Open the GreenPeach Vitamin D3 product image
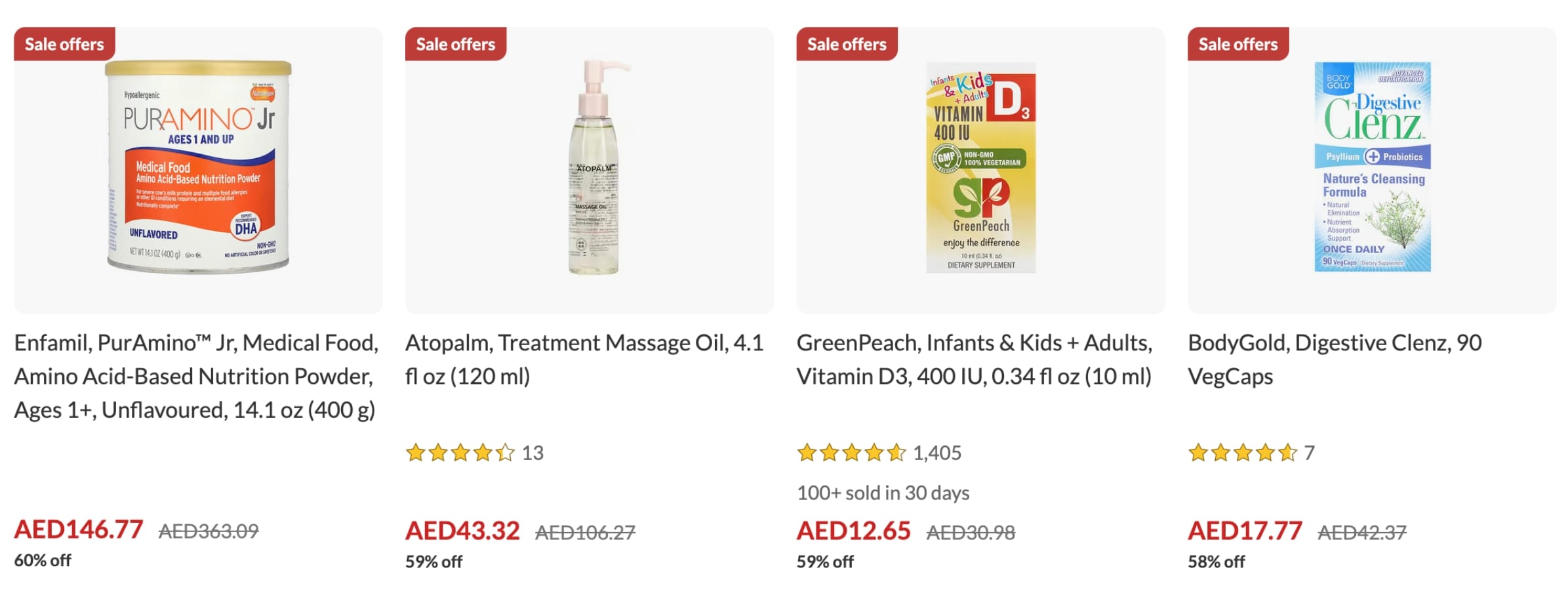 coord(980,168)
